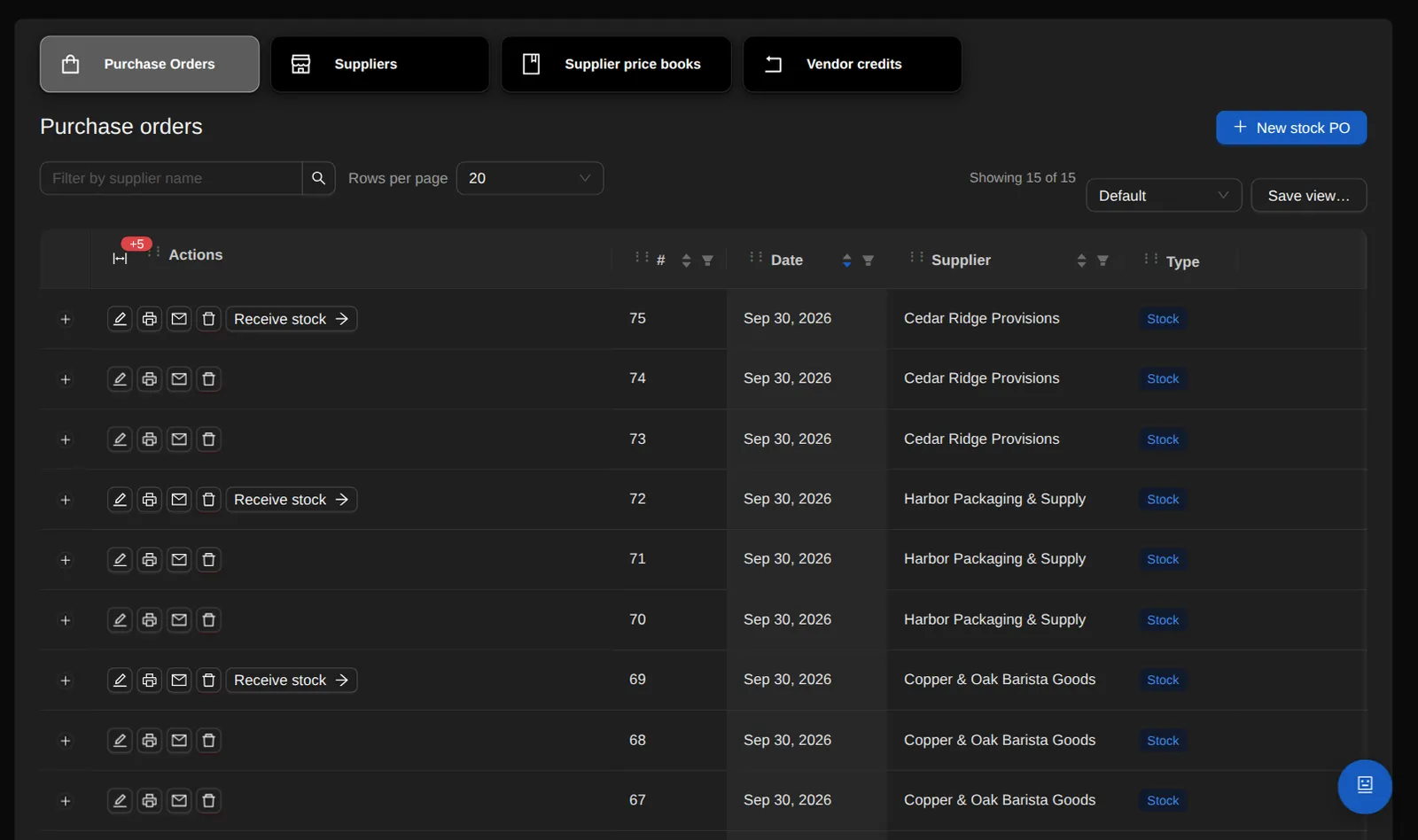Edit purchase order 70
This screenshot has height=840, width=1418.
coord(120,620)
